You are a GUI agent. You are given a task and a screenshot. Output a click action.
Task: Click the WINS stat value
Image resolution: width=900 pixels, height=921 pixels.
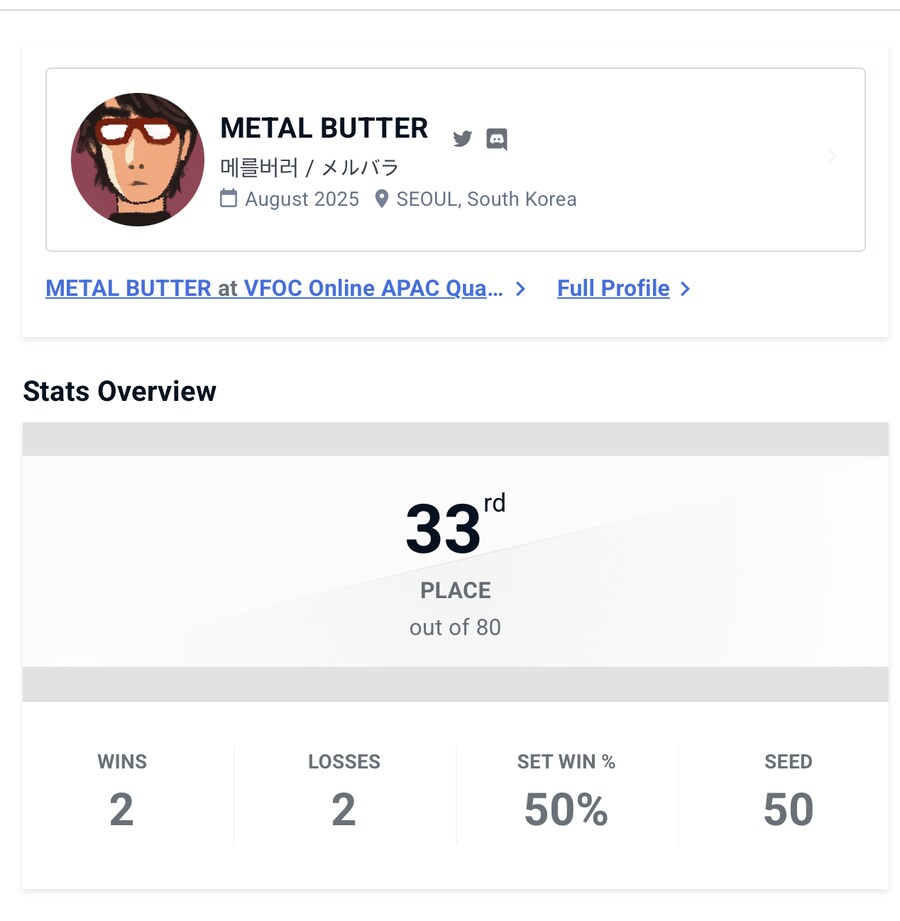point(121,809)
